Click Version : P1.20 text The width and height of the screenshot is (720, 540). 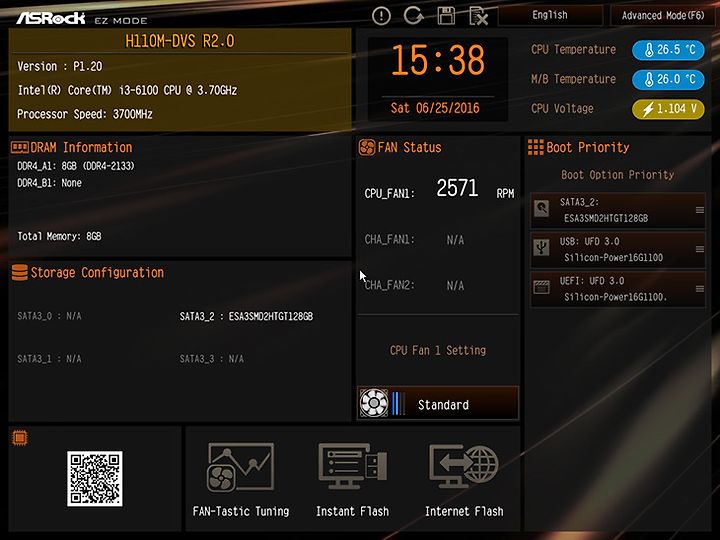click(x=60, y=66)
